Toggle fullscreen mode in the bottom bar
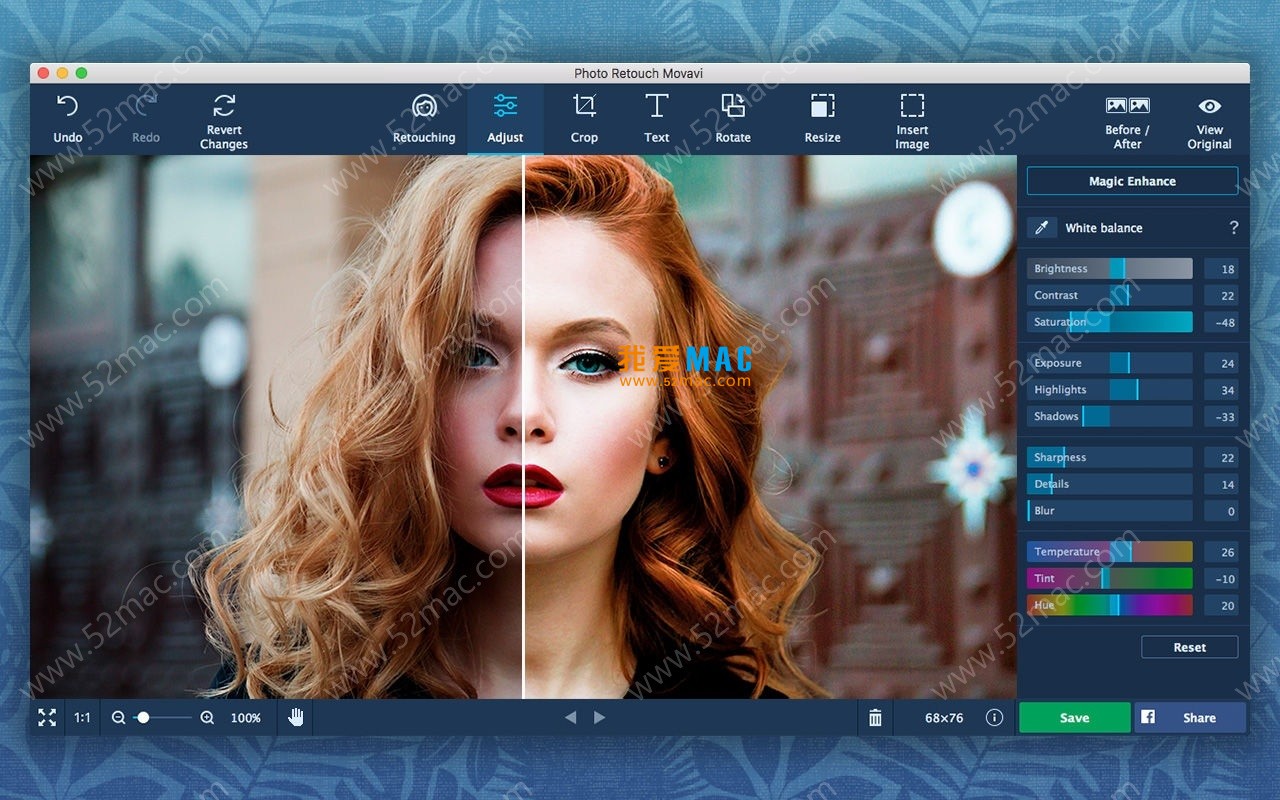 [x=47, y=718]
